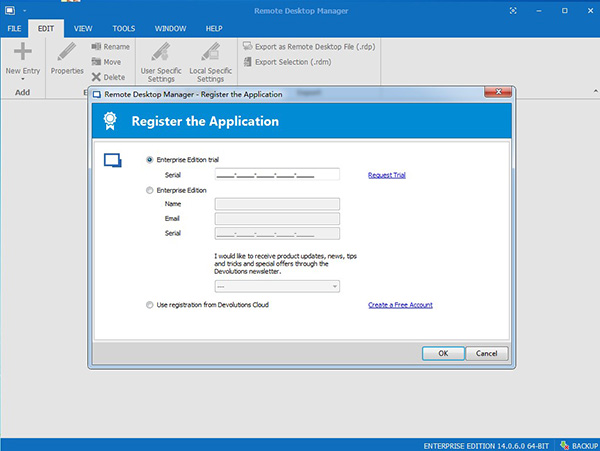Click the Rename icon in ribbon

96,46
